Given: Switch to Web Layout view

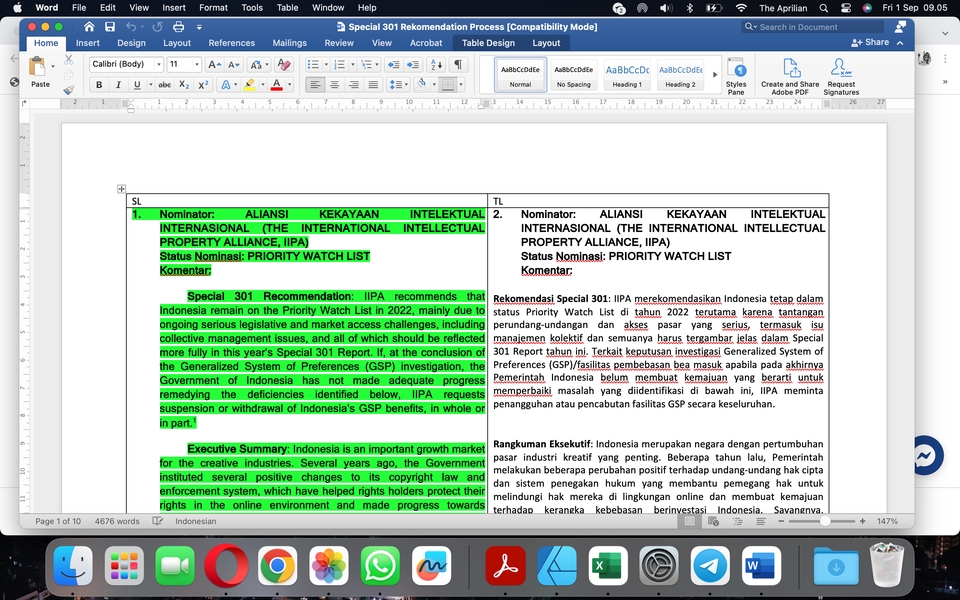Looking at the screenshot, I should pyautogui.click(x=713, y=521).
